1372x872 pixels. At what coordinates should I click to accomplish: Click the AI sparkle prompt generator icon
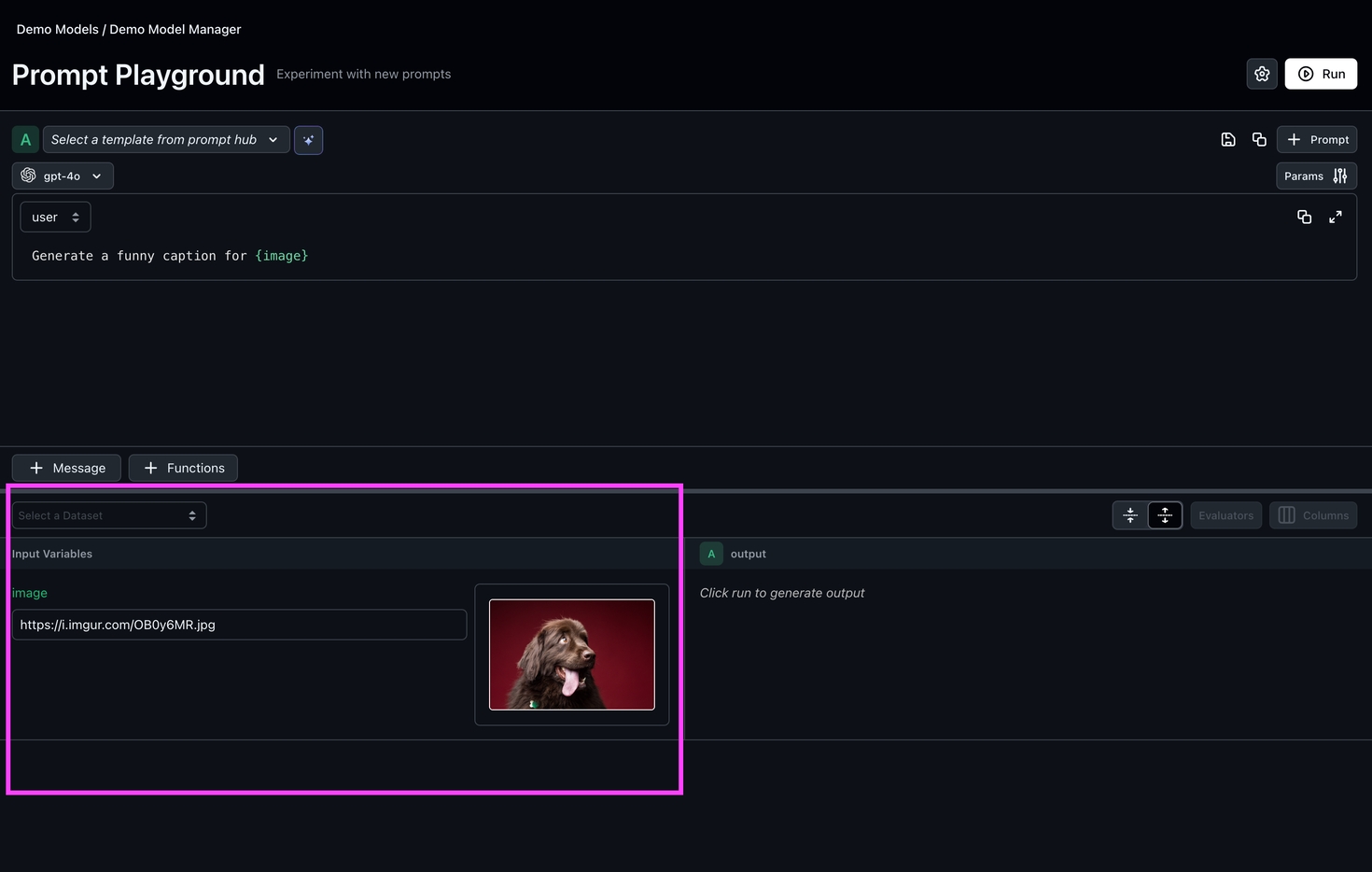[x=308, y=140]
